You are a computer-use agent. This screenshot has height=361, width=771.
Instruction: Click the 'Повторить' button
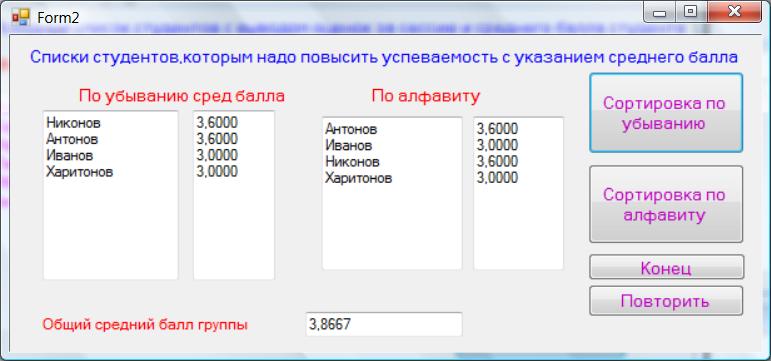click(666, 301)
